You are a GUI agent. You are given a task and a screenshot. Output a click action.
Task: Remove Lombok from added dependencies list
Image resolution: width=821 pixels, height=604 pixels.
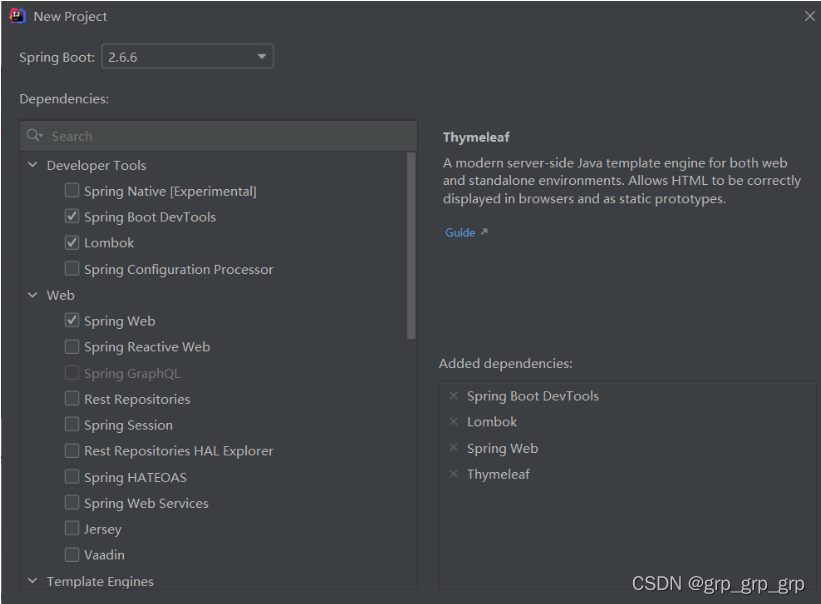453,421
